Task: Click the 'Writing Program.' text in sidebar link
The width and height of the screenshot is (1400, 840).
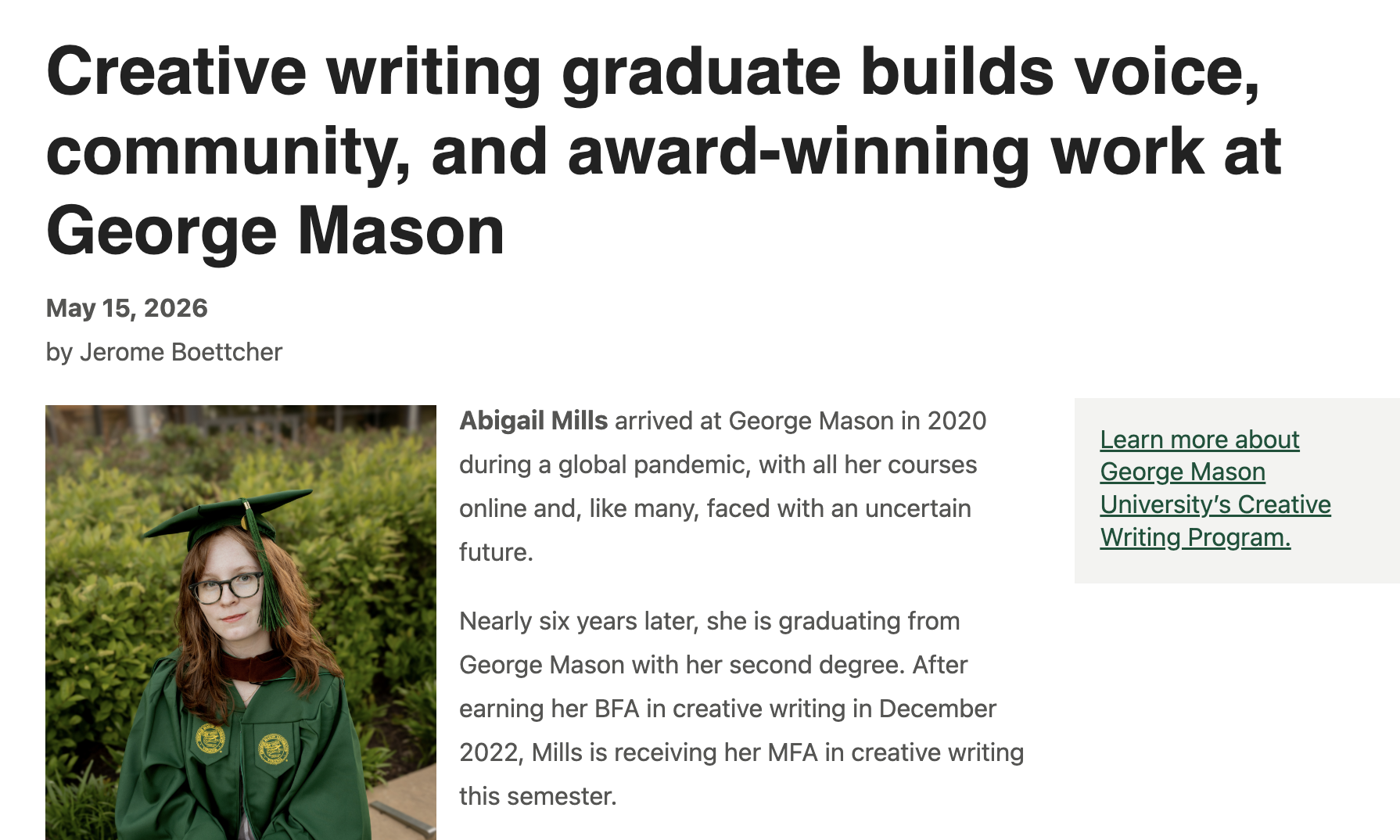Action: [x=1195, y=537]
